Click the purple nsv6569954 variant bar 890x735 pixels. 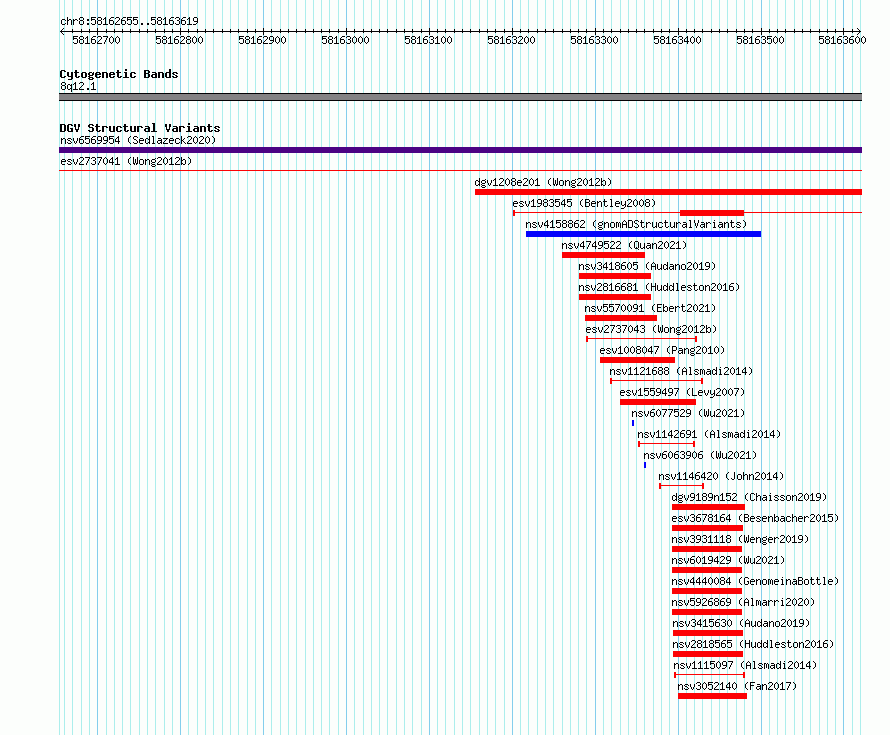pyautogui.click(x=460, y=150)
